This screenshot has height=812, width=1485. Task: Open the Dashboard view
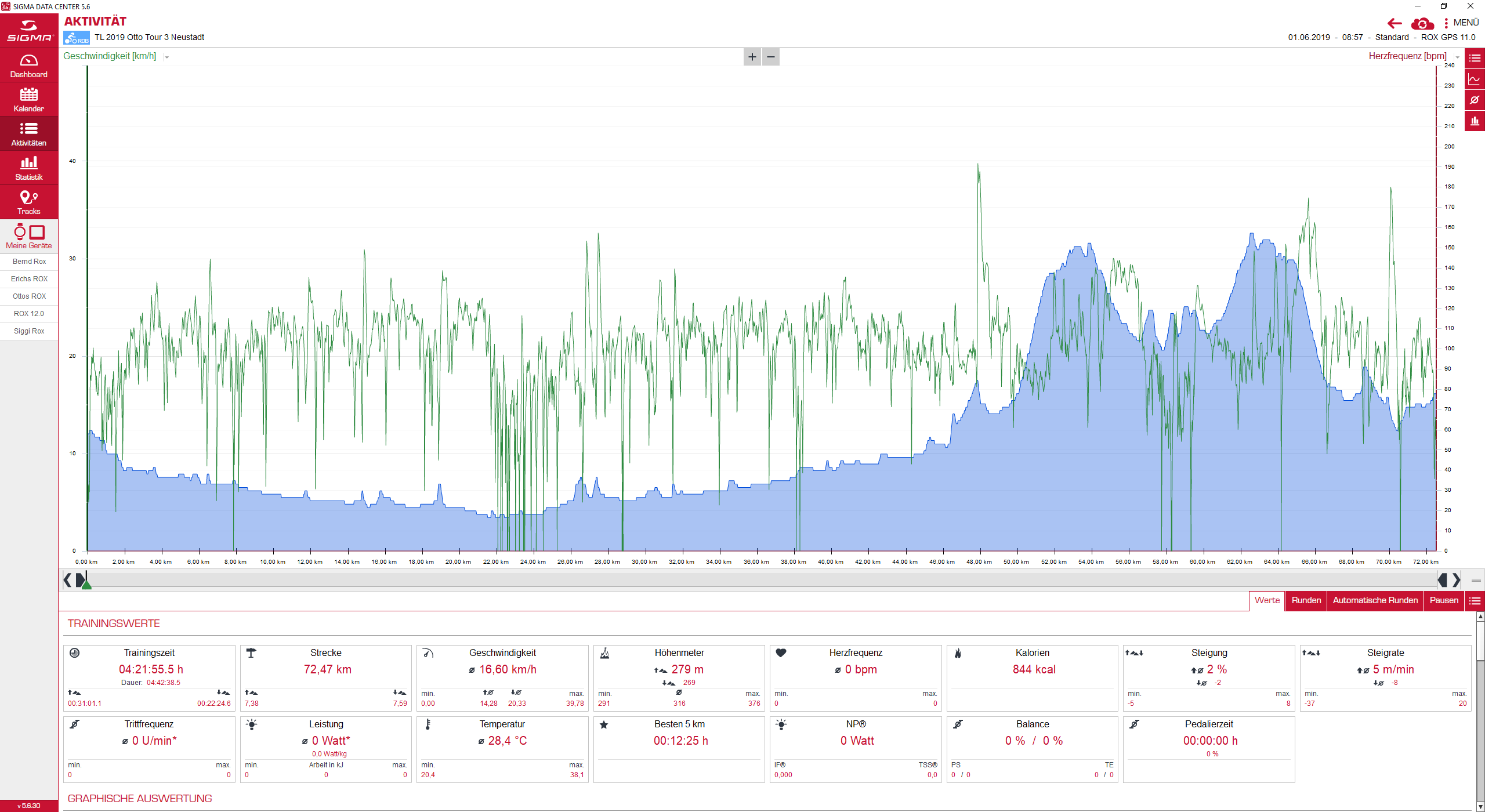[x=29, y=66]
